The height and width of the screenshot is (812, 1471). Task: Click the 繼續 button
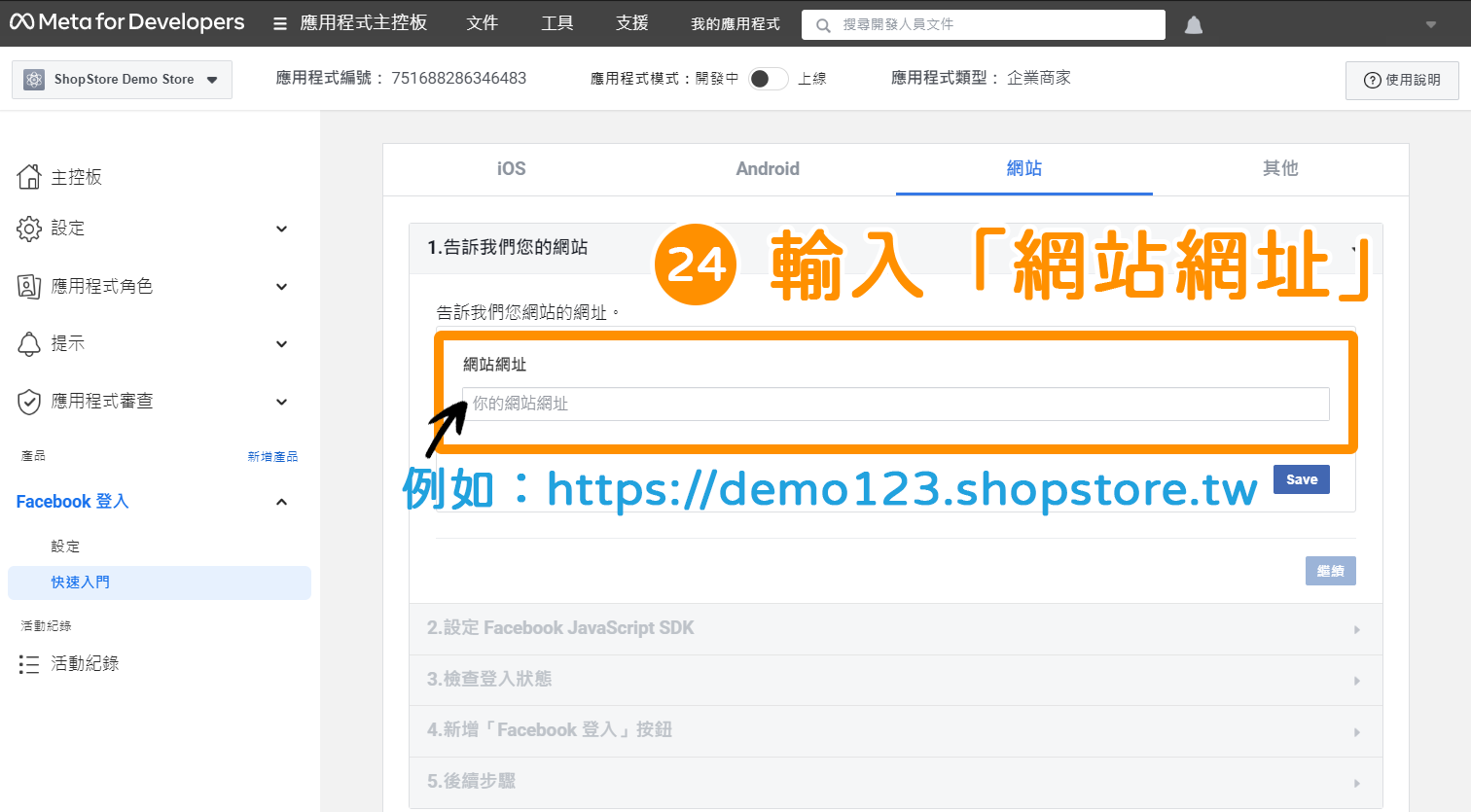1330,571
